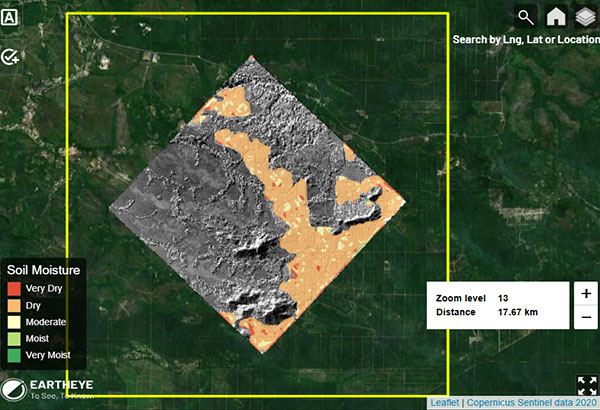Image resolution: width=600 pixels, height=410 pixels.
Task: Click the Moderate pale yellow legend swatch
Action: pyautogui.click(x=14, y=322)
